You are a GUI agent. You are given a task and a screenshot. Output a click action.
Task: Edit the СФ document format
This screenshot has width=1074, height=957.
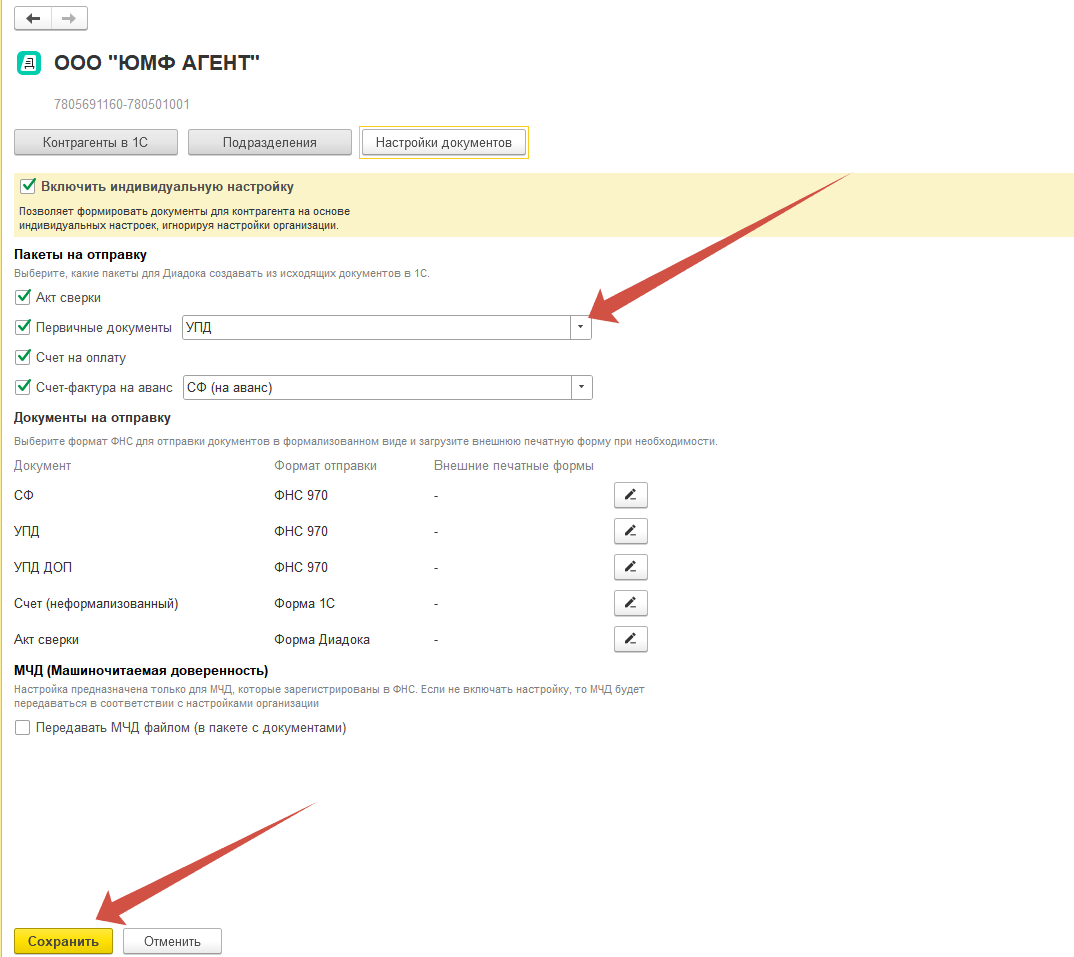(x=630, y=495)
